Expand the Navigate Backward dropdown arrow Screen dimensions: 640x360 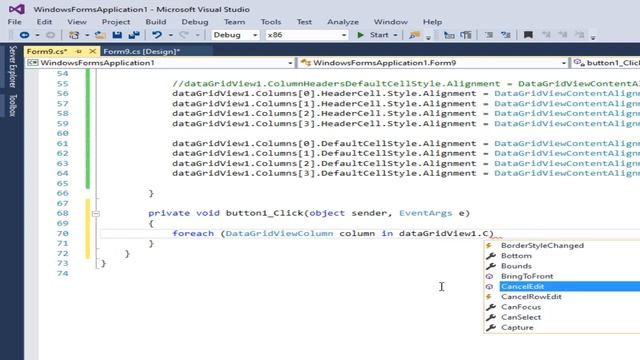tap(37, 36)
